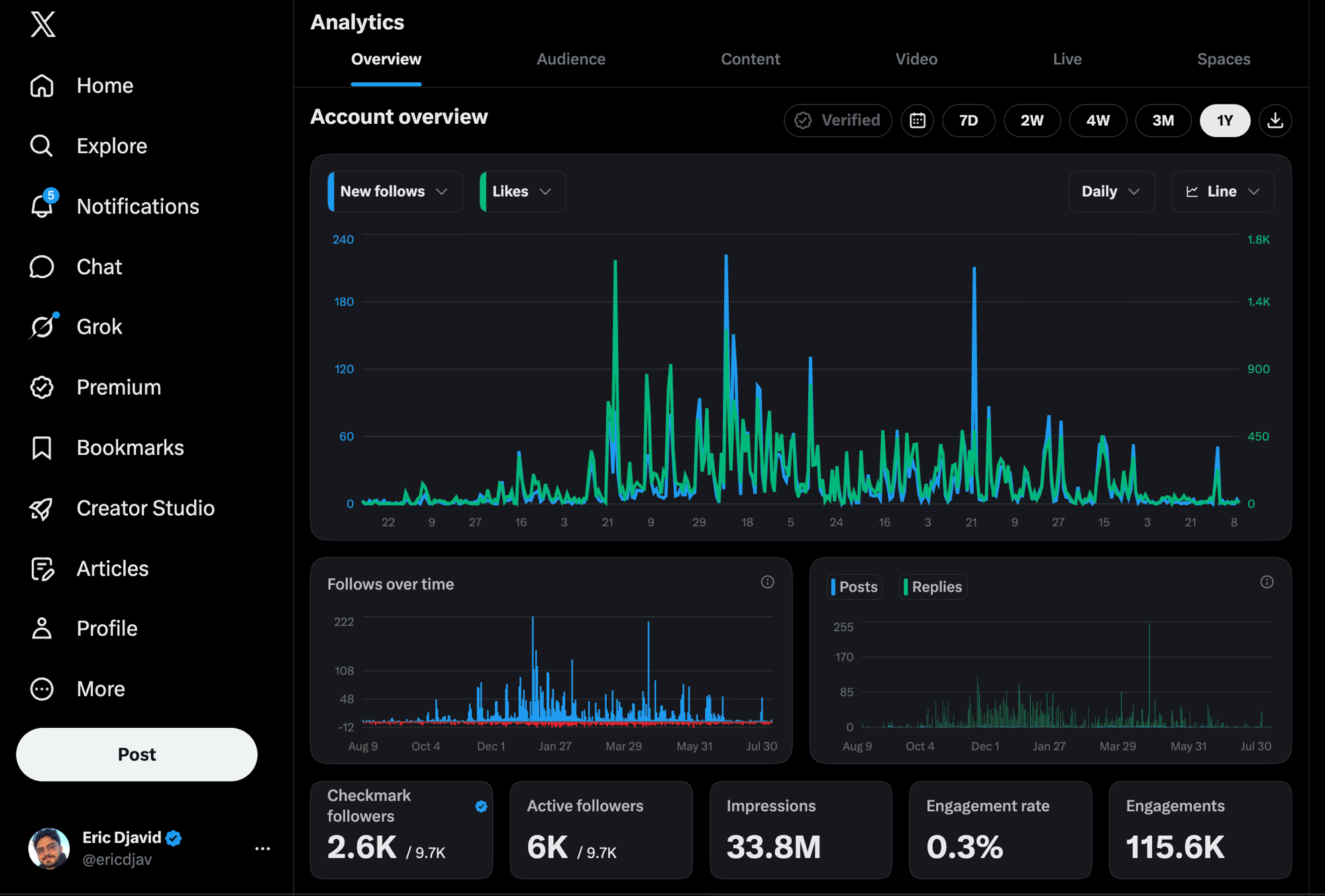Image resolution: width=1325 pixels, height=896 pixels.
Task: Click Eric Djavid profile avatar
Action: (x=49, y=848)
